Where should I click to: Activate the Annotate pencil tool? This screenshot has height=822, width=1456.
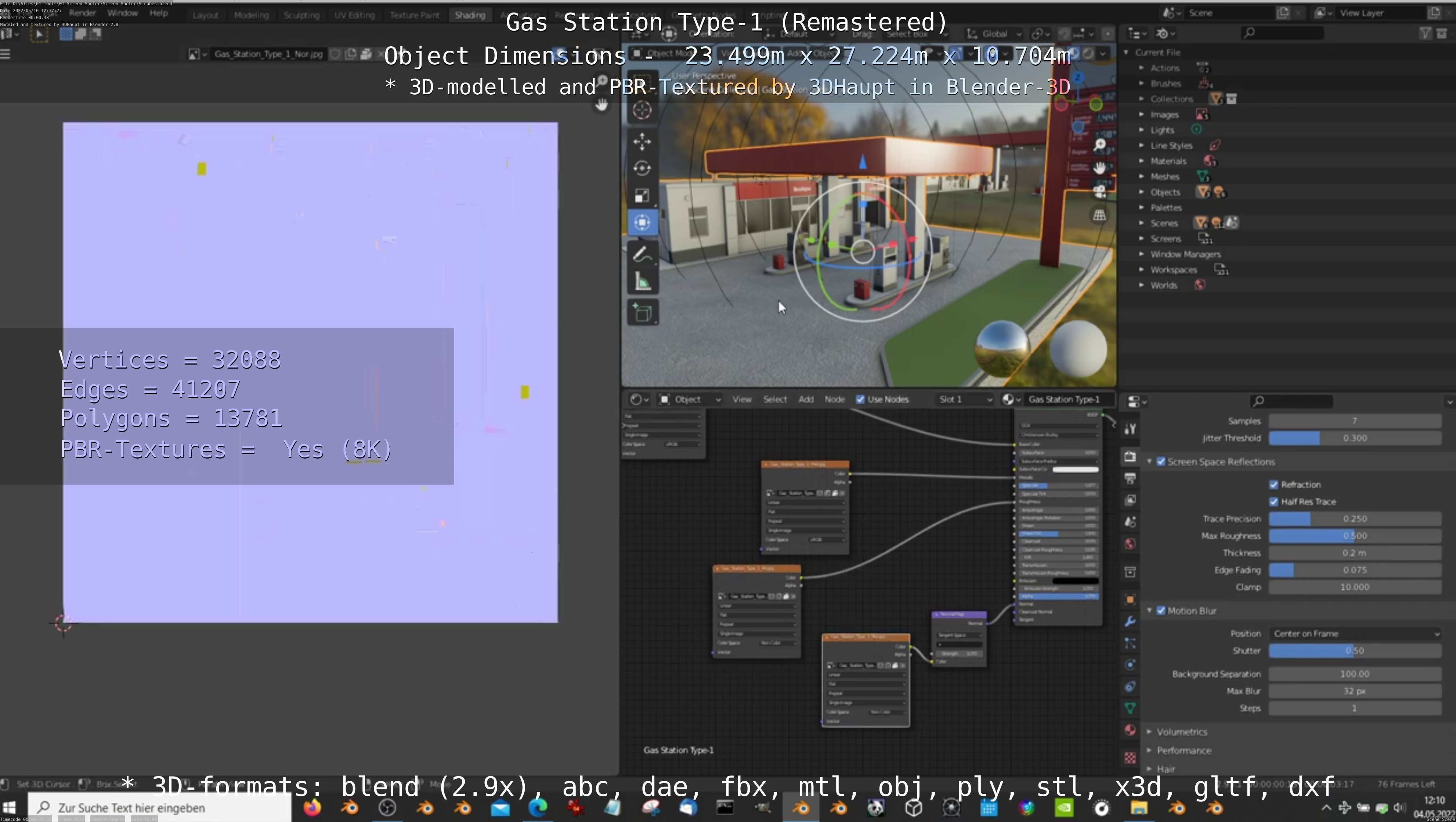(642, 255)
